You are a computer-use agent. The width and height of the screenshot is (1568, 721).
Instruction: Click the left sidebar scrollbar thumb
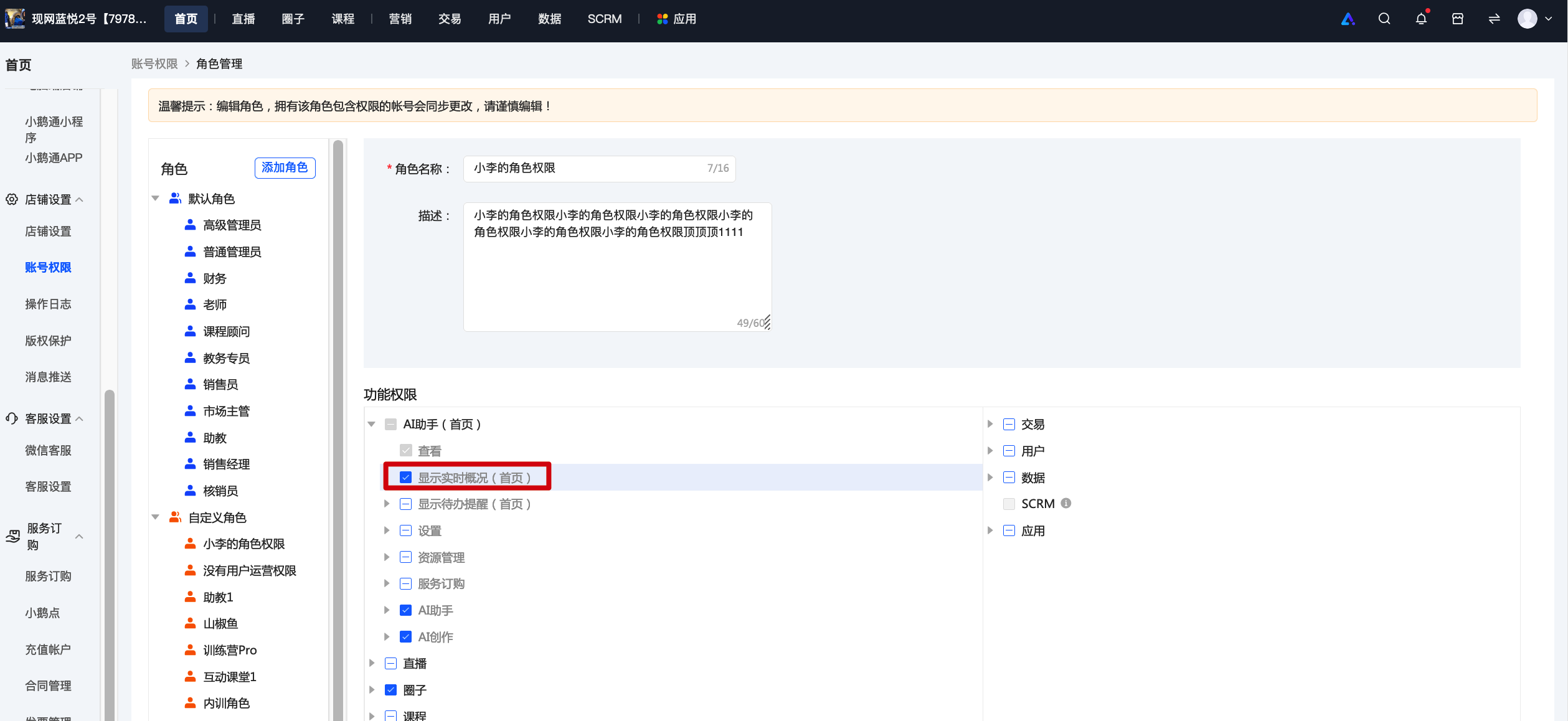point(110,554)
